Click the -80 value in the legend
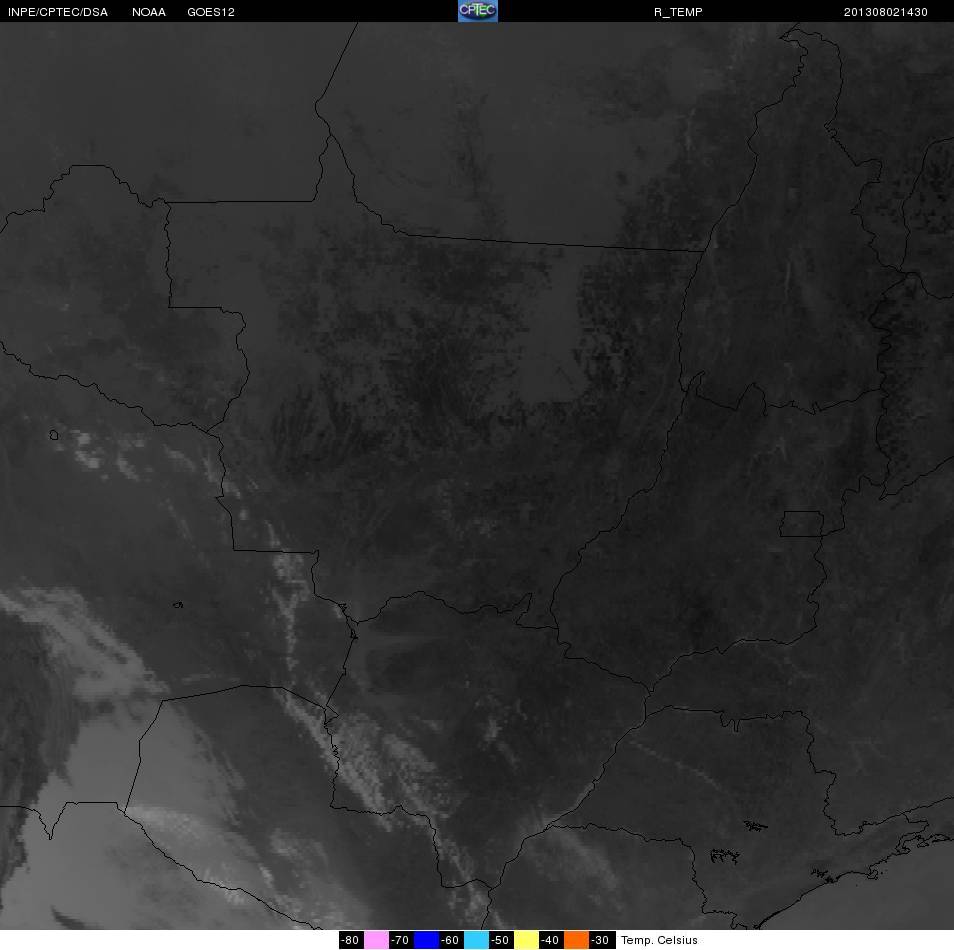The width and height of the screenshot is (954, 950). coord(350,940)
